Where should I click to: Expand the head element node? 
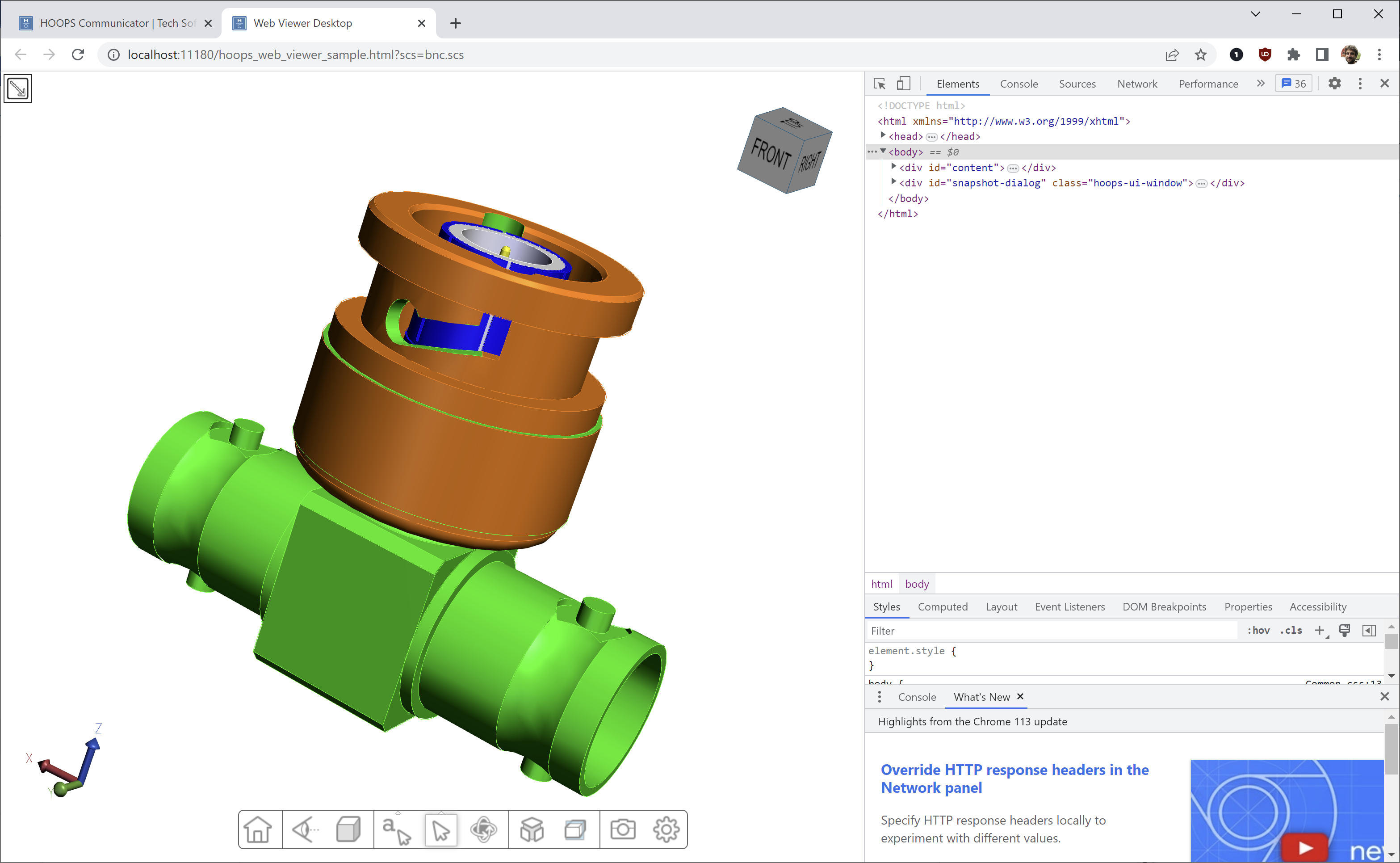(883, 136)
